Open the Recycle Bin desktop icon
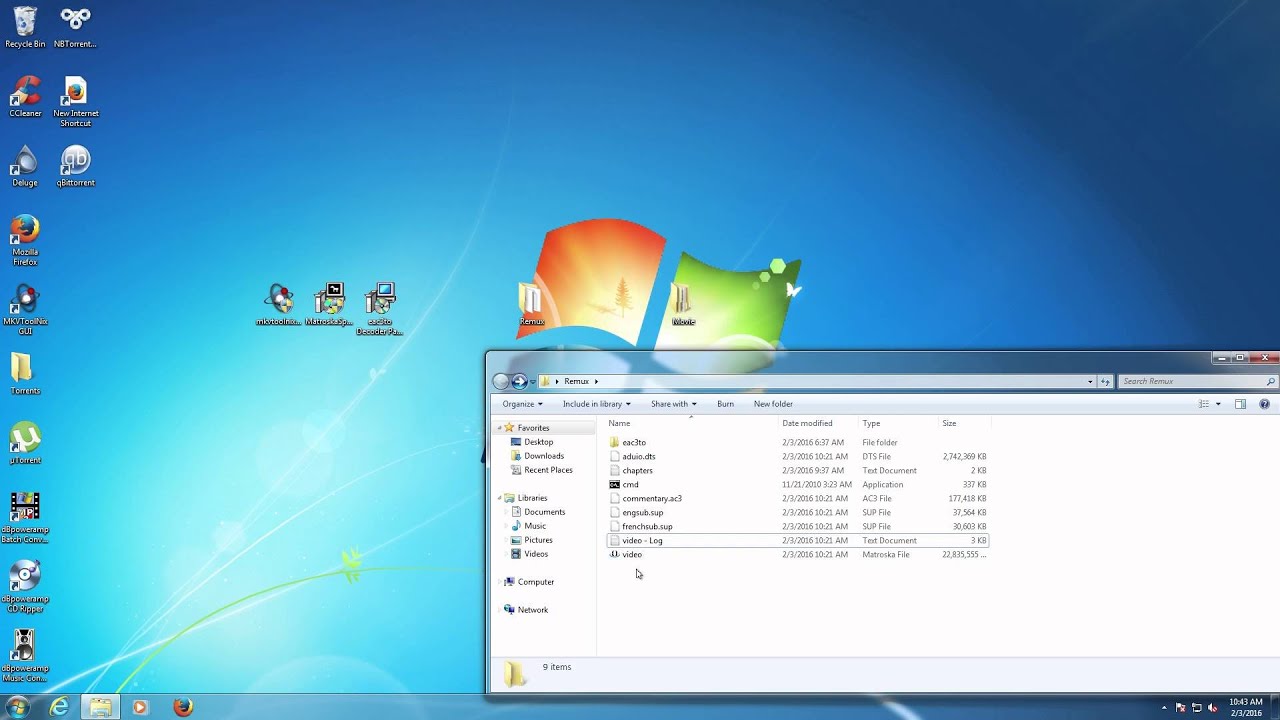 pyautogui.click(x=25, y=27)
